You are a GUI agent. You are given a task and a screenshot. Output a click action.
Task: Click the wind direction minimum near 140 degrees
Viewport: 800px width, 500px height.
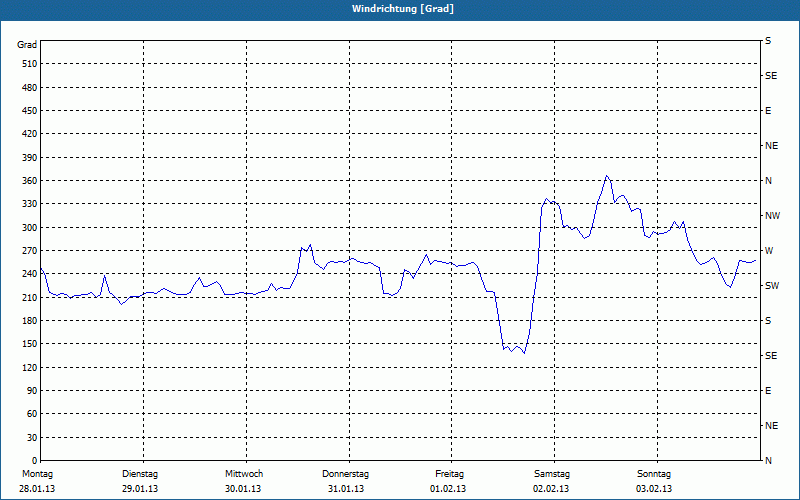(x=524, y=353)
